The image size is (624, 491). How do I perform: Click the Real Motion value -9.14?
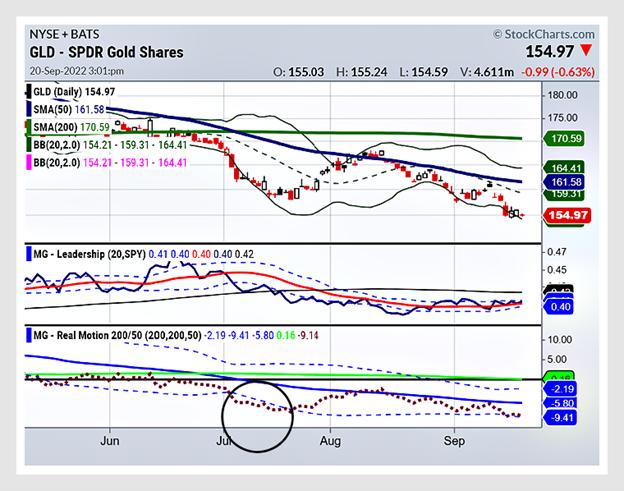point(308,335)
